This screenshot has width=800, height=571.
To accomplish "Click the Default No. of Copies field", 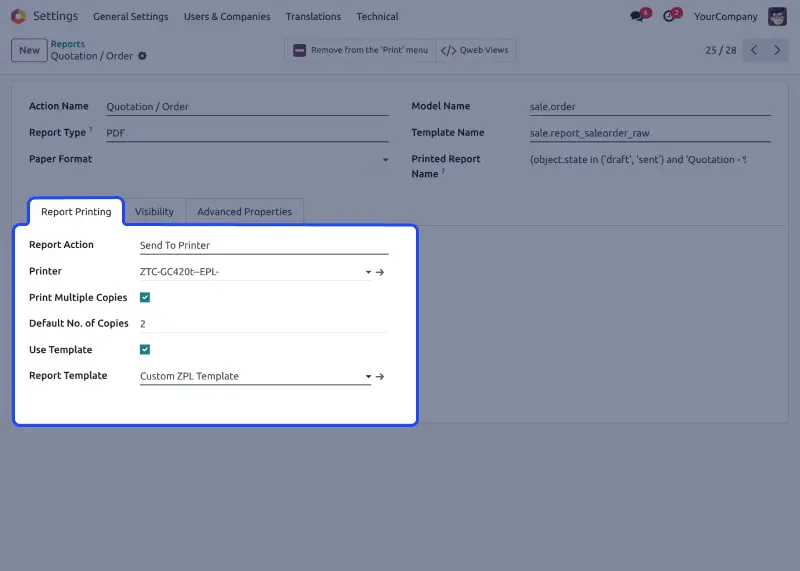I will point(264,324).
